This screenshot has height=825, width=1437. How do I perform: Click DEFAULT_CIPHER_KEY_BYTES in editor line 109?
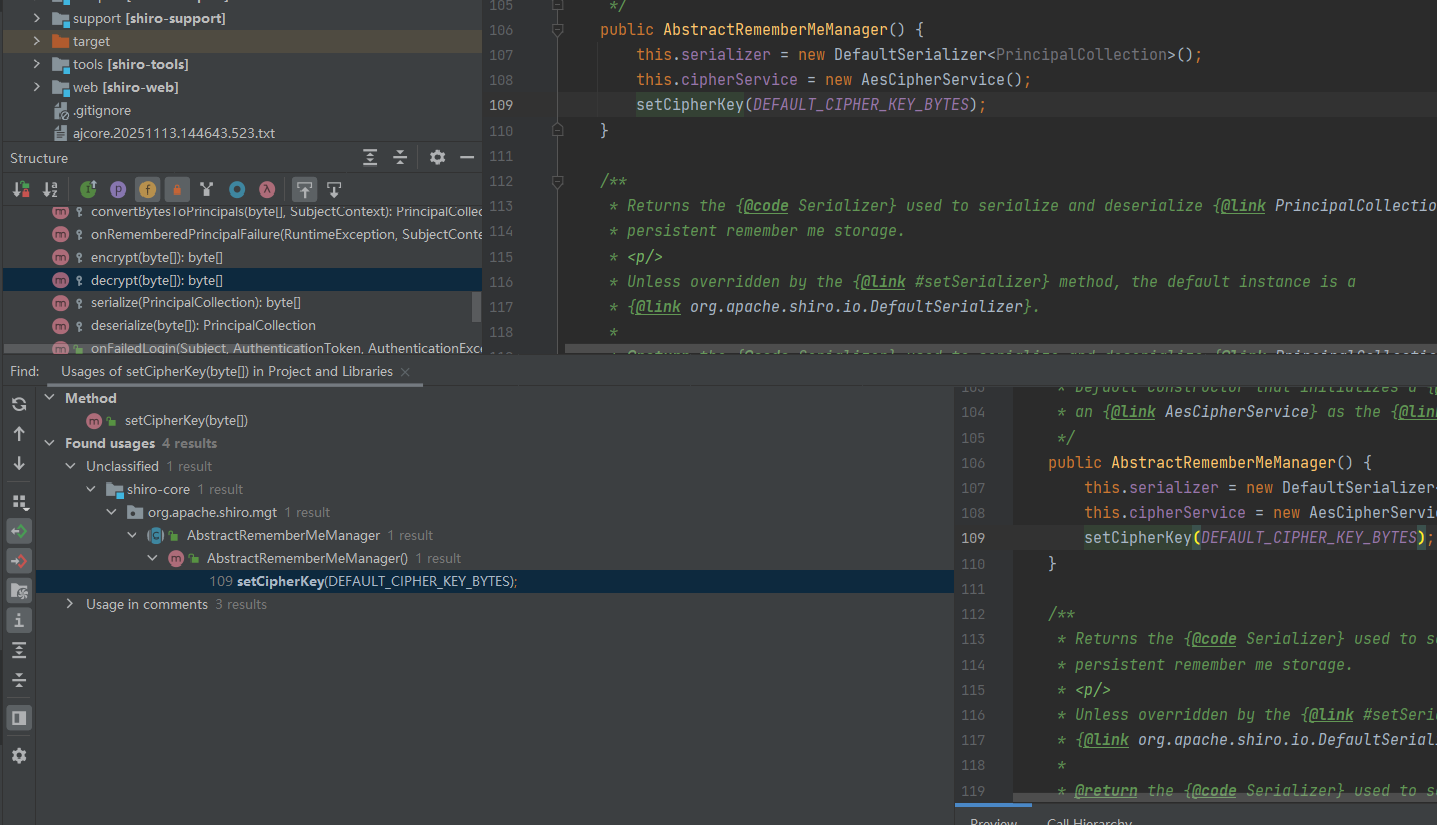[x=860, y=105]
